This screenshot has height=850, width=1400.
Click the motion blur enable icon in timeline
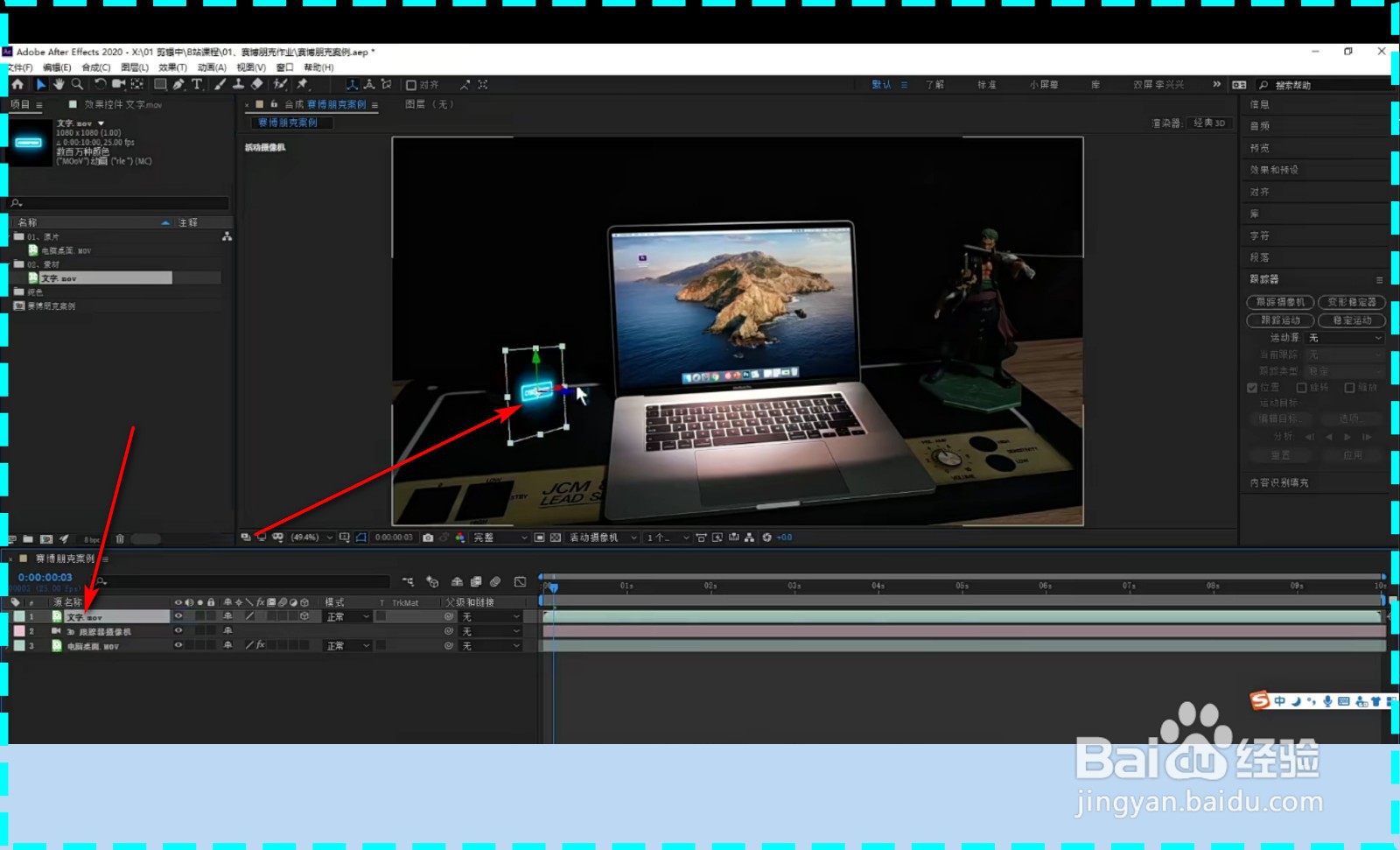click(x=495, y=581)
